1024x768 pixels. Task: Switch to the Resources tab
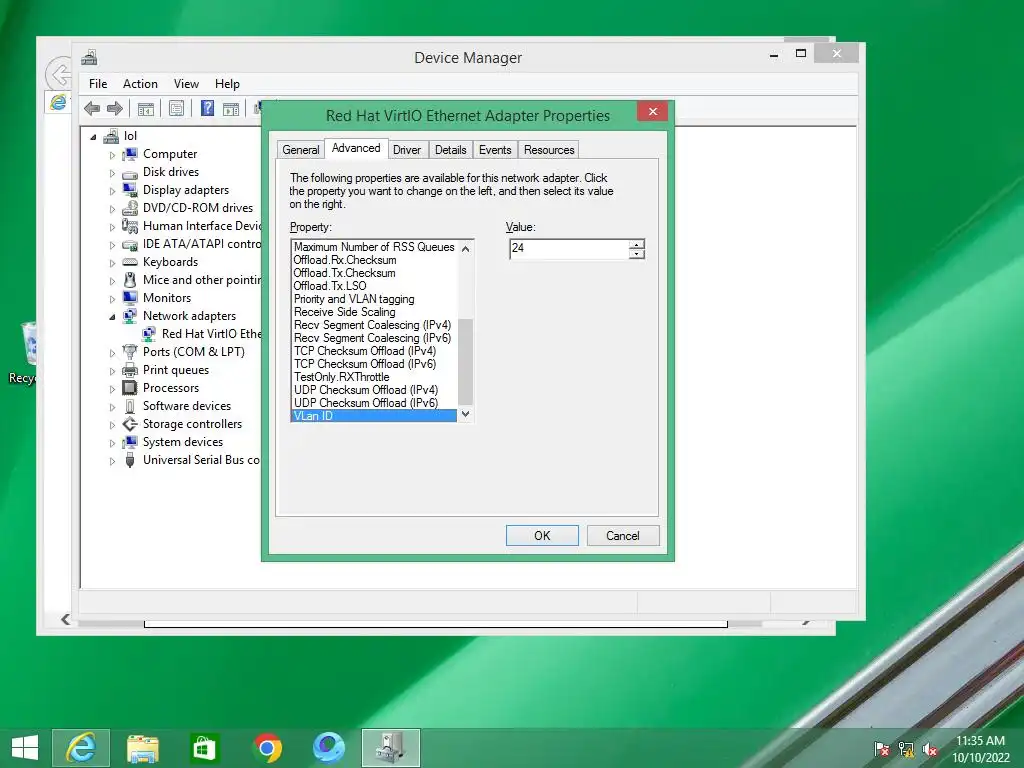coord(549,150)
